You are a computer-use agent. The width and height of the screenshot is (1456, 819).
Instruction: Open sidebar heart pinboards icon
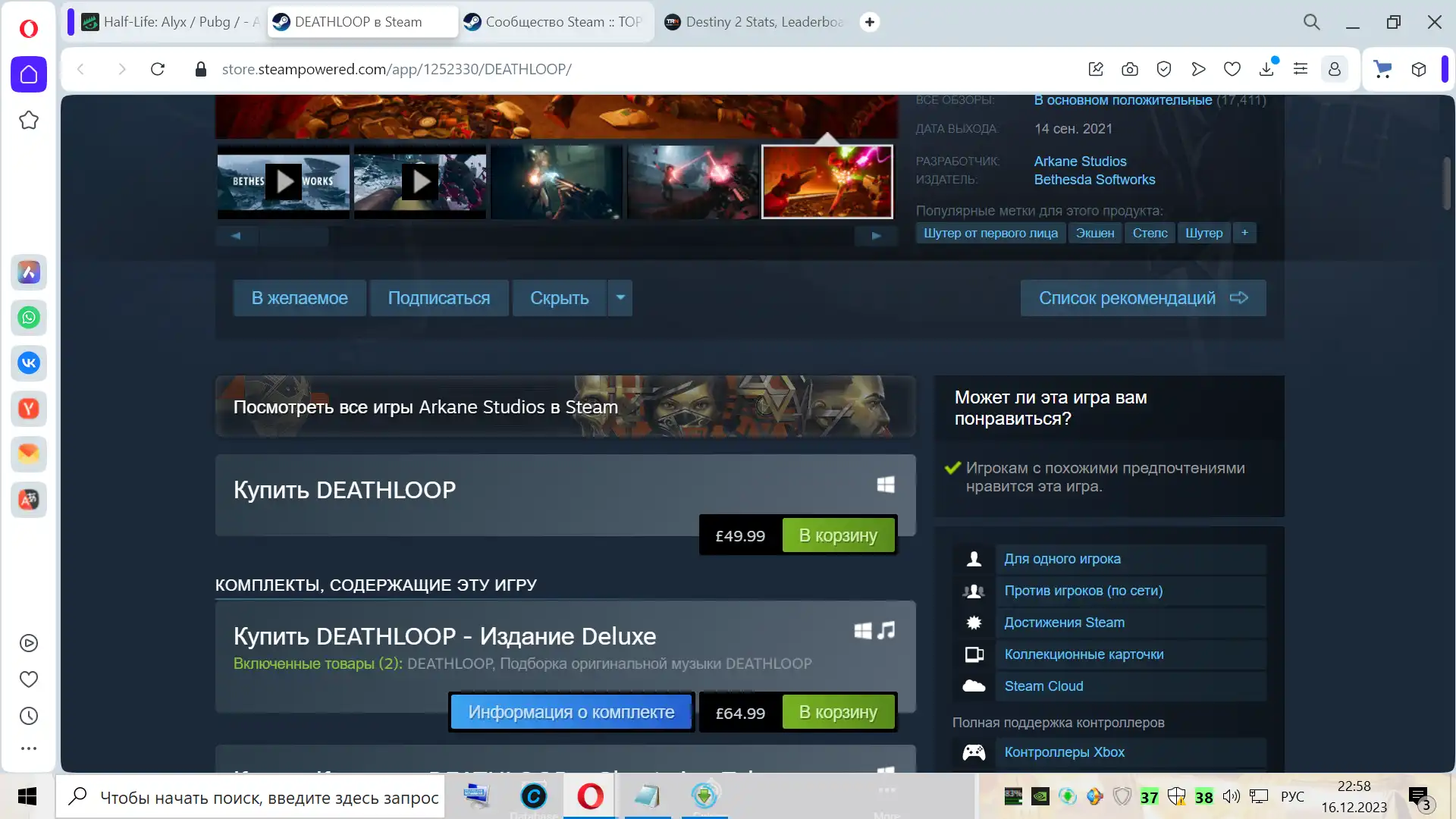coord(29,679)
